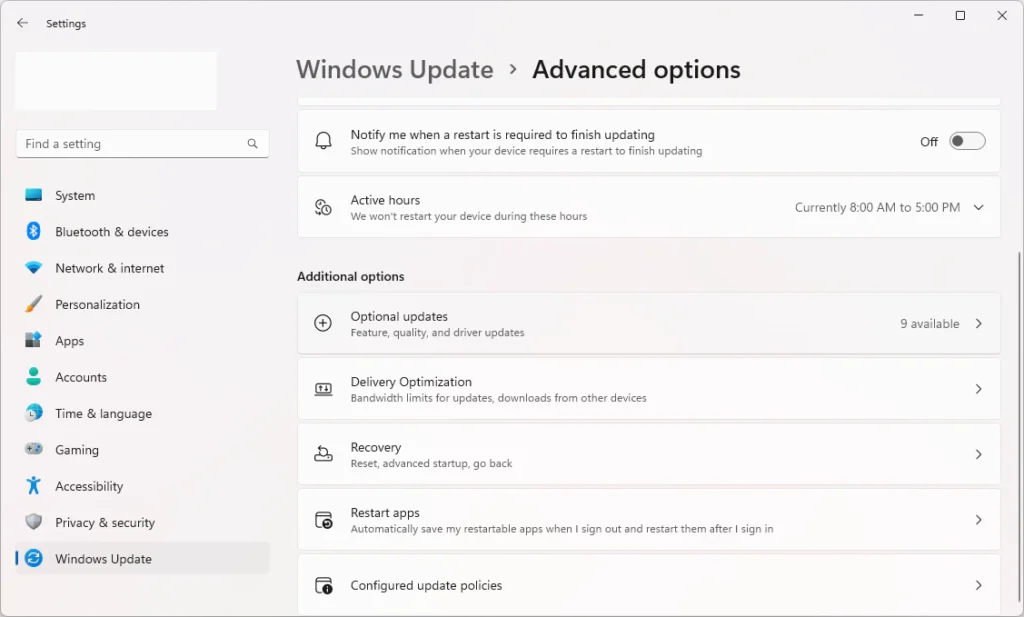Click Configured update policies chevron

(x=978, y=585)
